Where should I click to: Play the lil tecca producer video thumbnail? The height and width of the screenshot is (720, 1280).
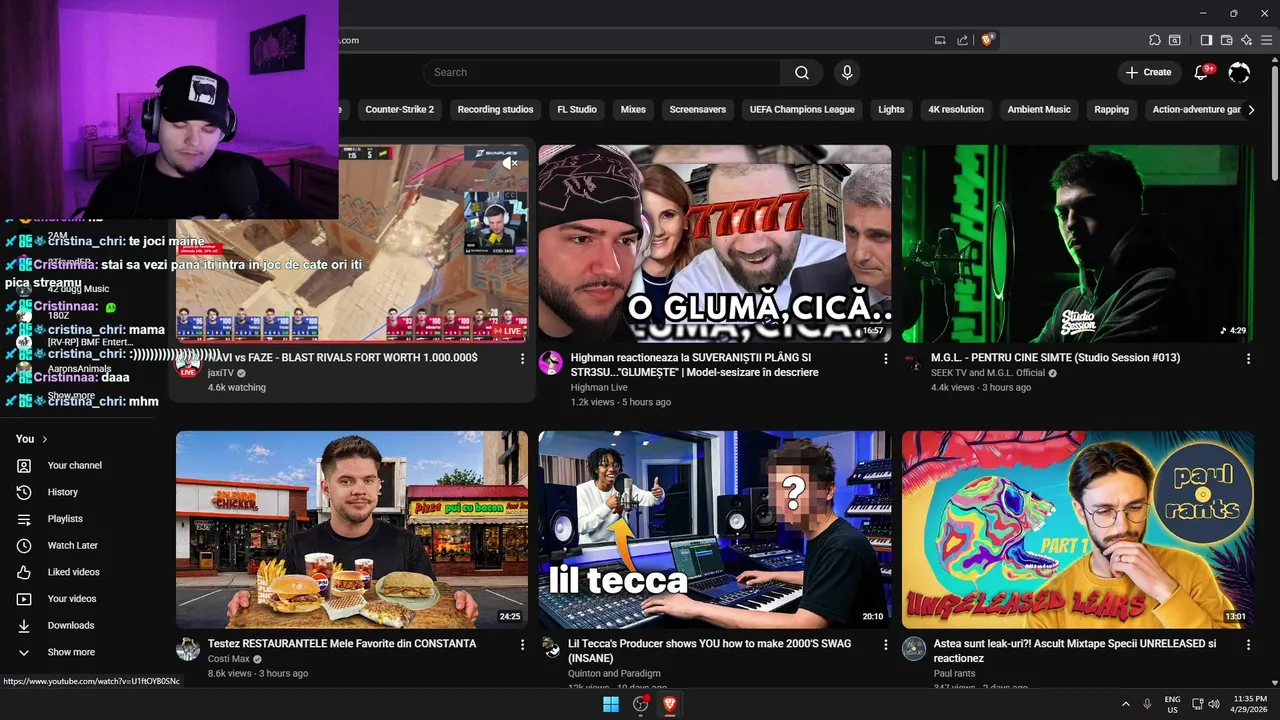click(714, 529)
